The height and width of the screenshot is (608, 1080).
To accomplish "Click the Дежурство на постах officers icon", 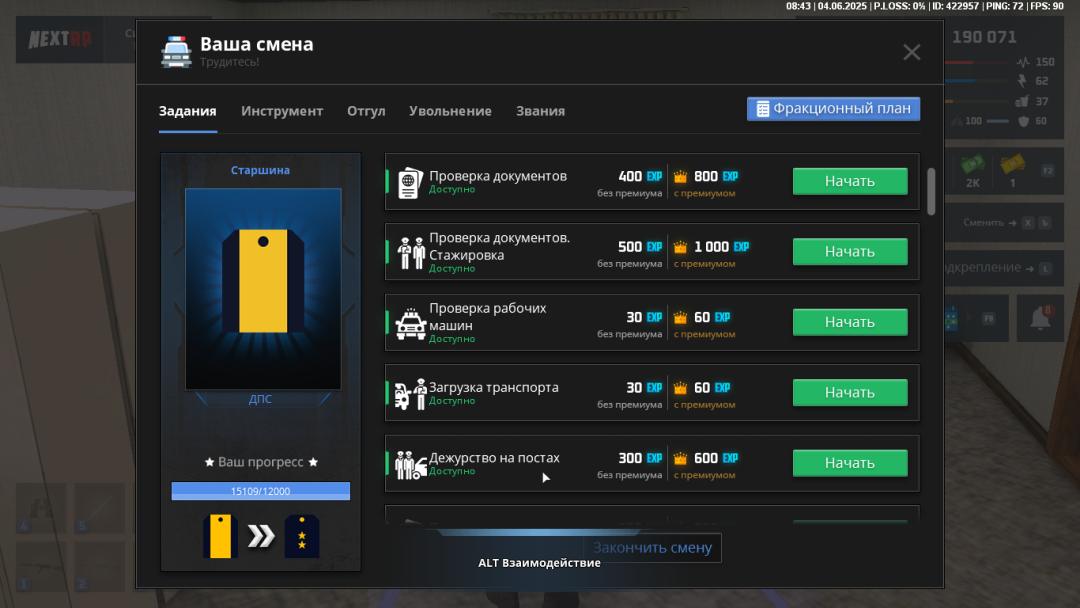I will click(410, 464).
